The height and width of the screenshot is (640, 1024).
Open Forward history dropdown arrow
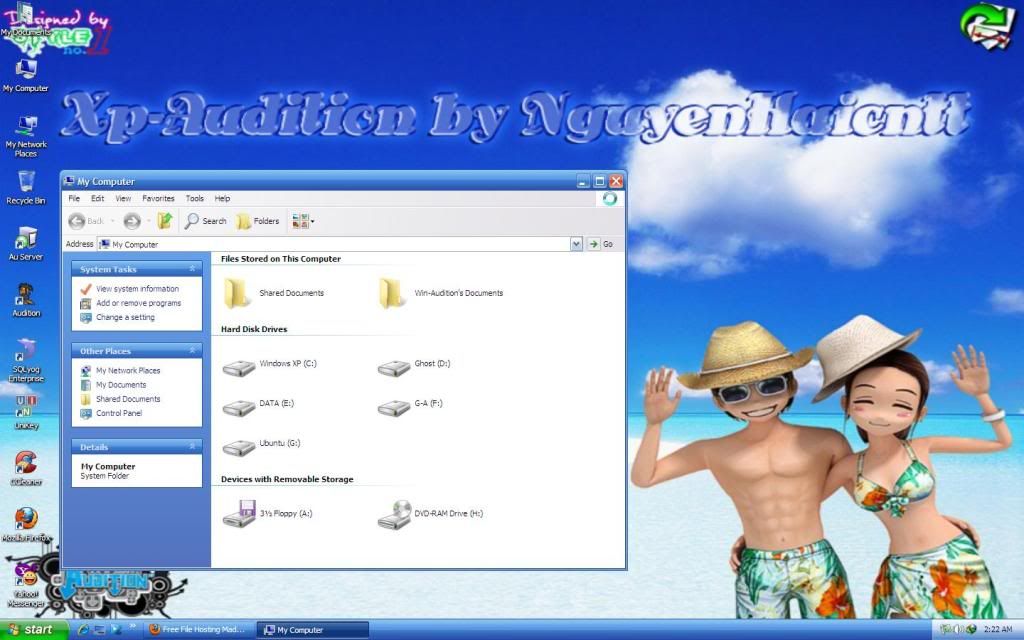tap(148, 221)
